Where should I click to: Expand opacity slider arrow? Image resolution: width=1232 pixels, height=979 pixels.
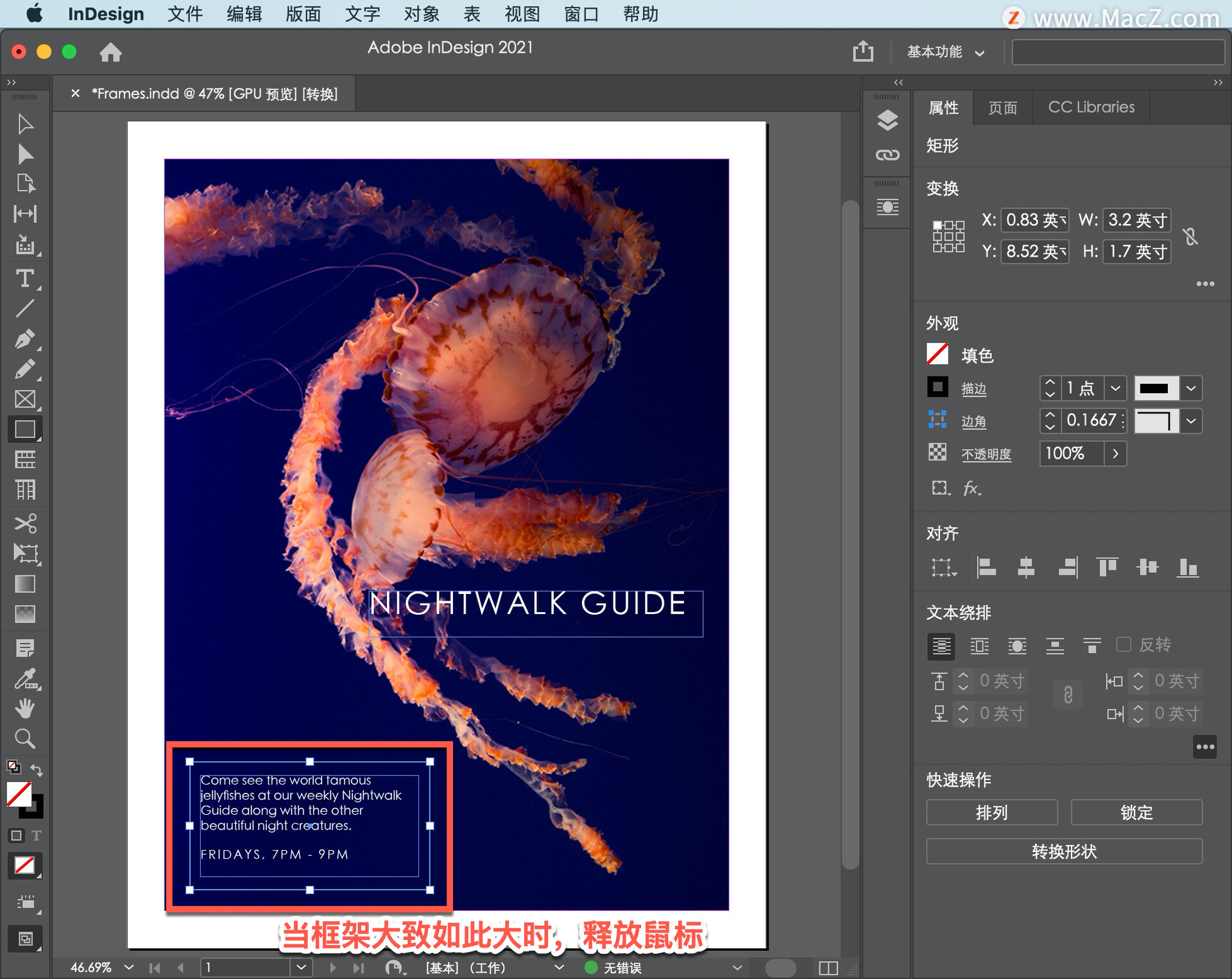coord(1115,454)
